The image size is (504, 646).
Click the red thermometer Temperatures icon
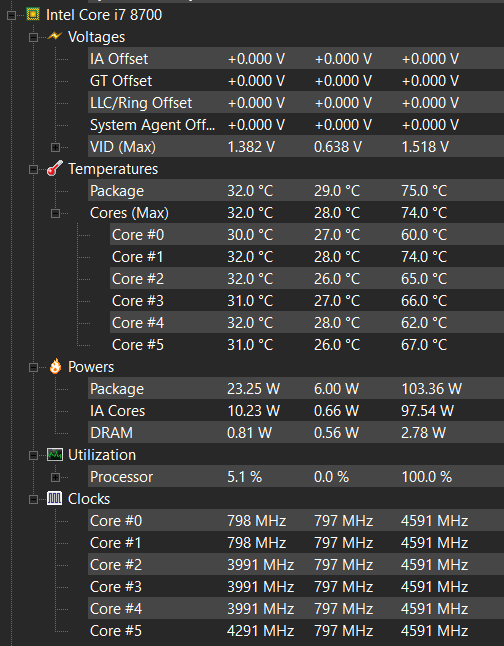pos(54,169)
